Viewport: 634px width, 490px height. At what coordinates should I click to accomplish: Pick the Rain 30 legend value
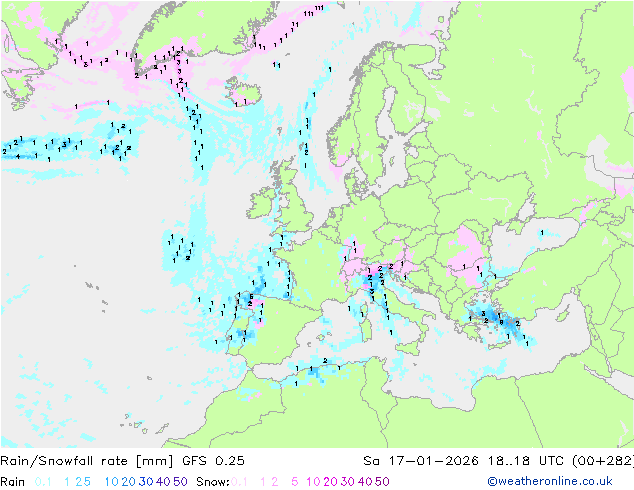[x=146, y=482]
